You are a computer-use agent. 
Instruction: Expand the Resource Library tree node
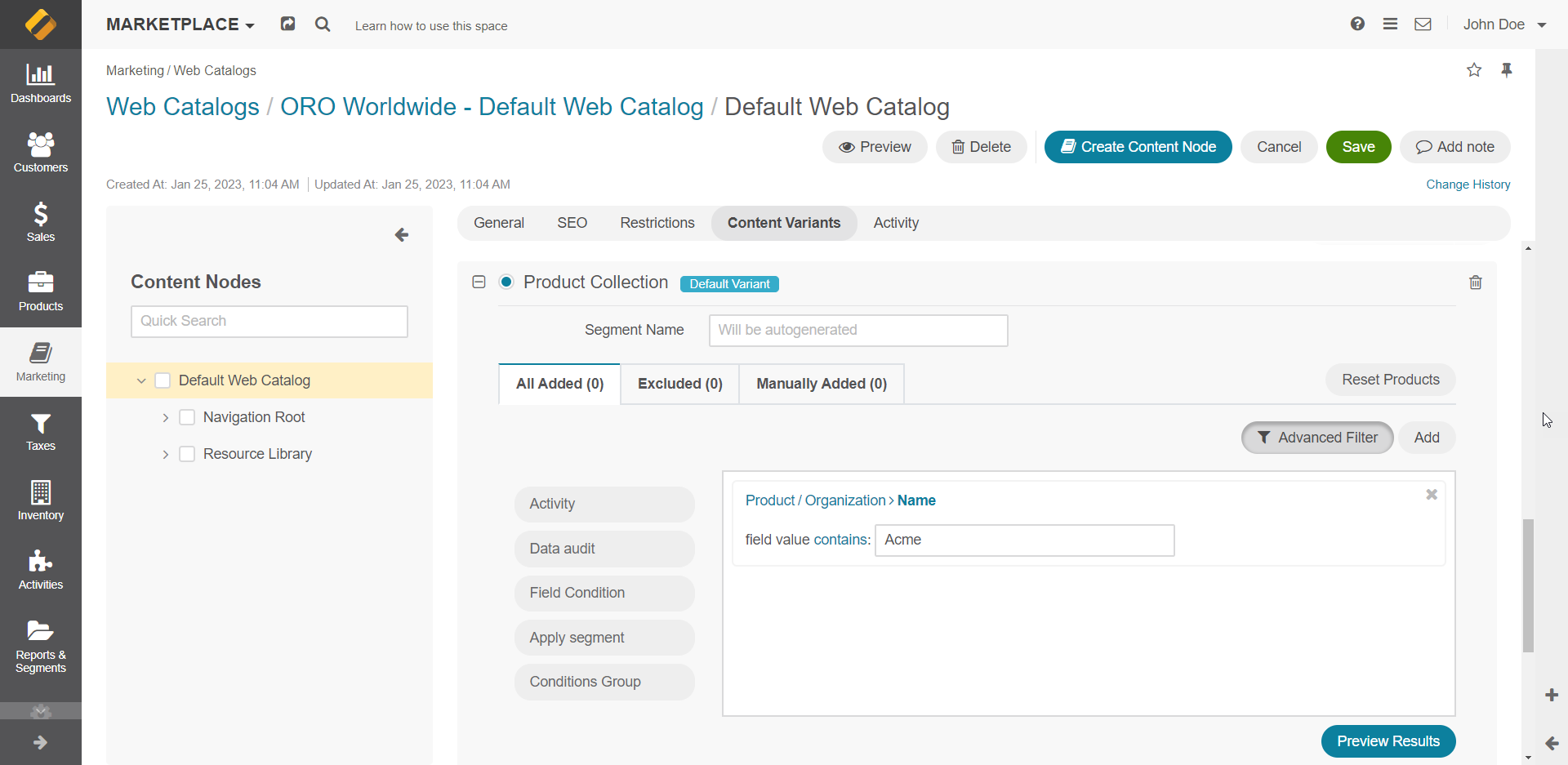166,454
